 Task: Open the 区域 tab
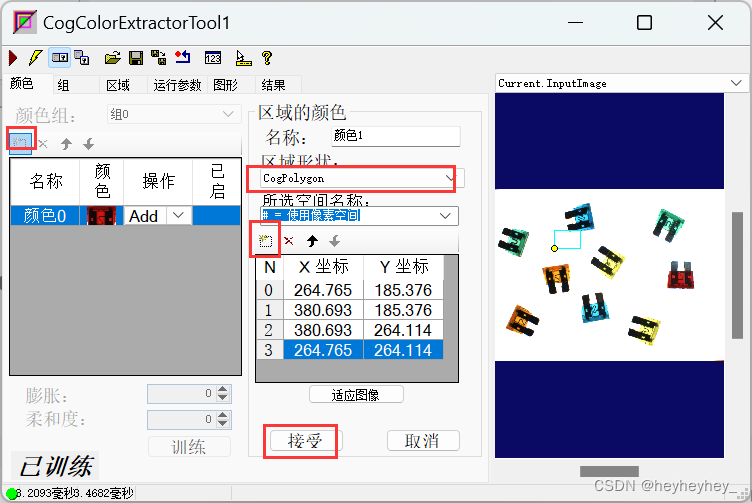click(118, 85)
